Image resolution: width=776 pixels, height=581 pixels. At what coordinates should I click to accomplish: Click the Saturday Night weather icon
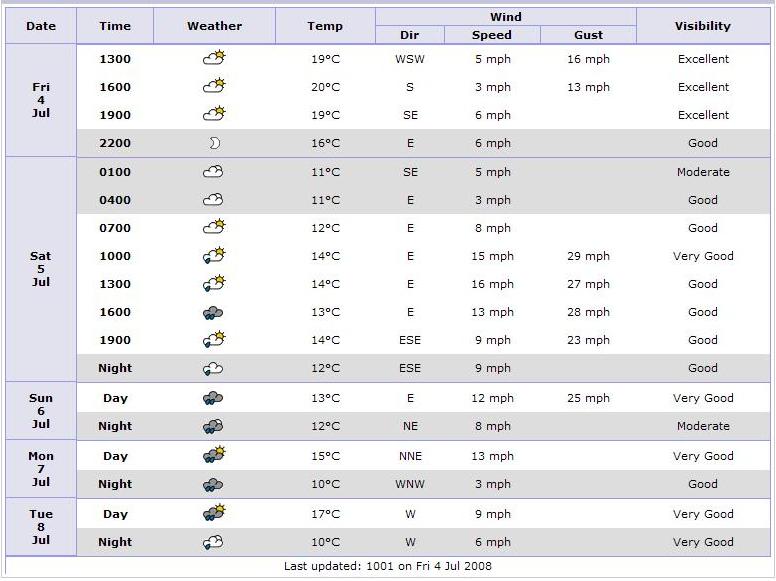point(213,368)
